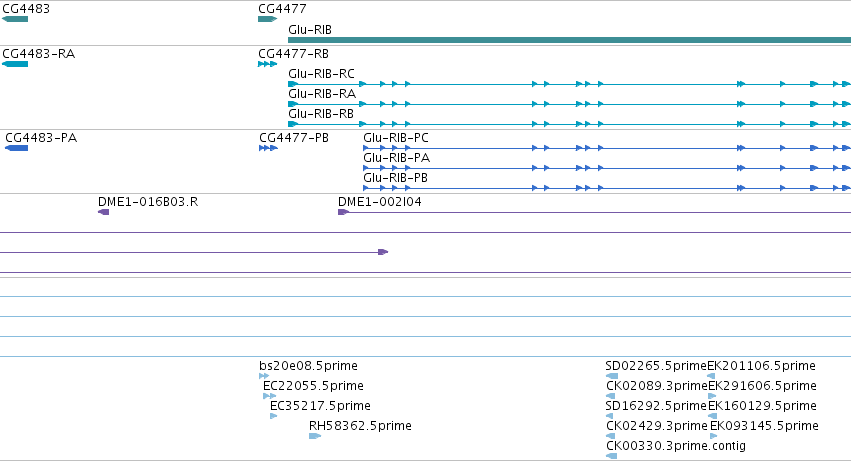Viewport: 851px width, 461px height.
Task: Click the EC22055.5prime EST label
Action: point(313,386)
